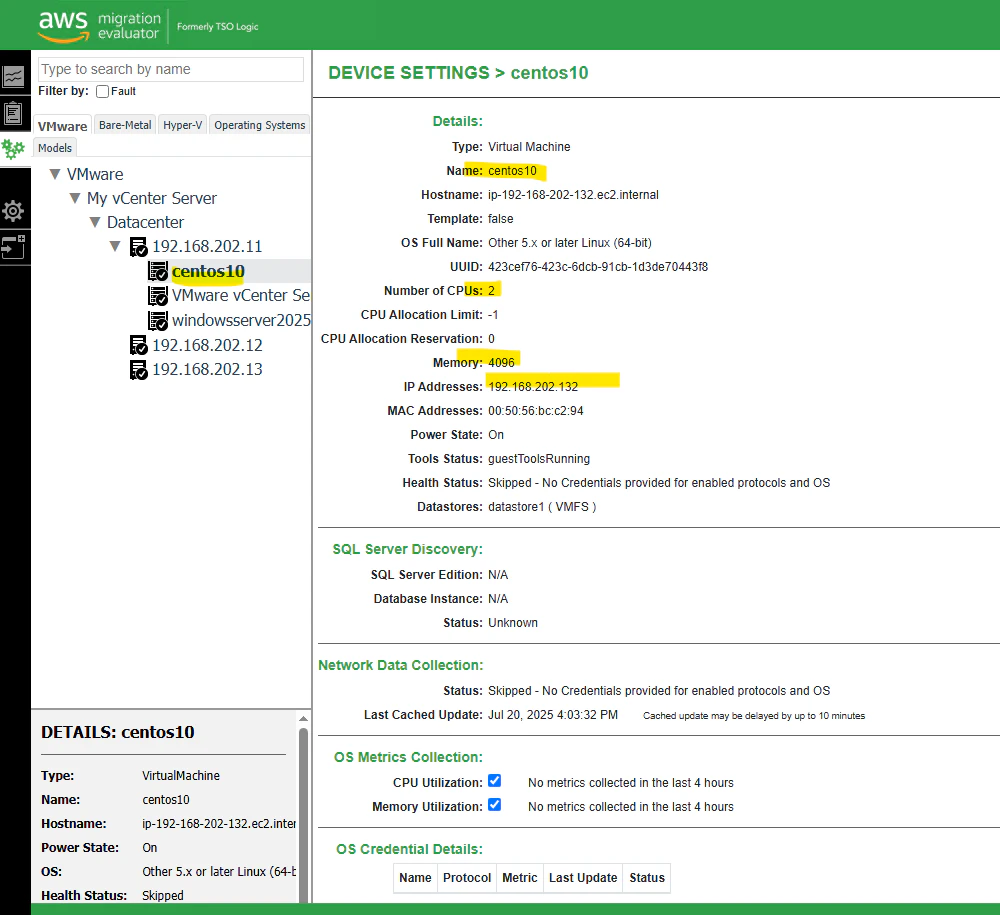Click the Number of CPUs value 2
The image size is (1000, 915).
[491, 291]
